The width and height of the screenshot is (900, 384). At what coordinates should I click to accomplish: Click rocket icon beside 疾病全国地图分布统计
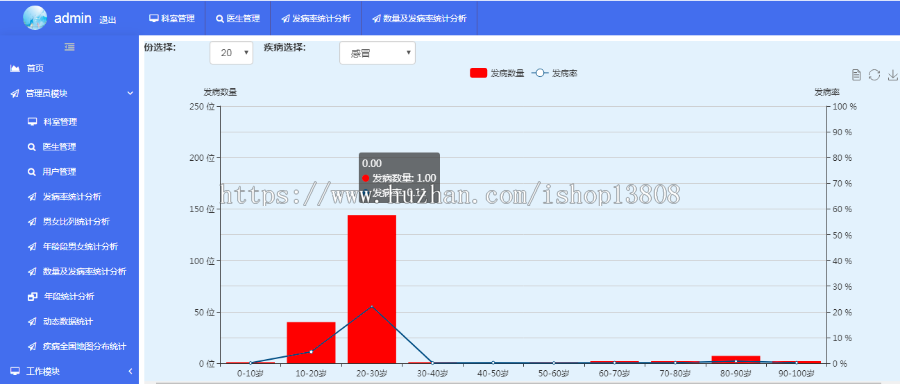click(32, 346)
